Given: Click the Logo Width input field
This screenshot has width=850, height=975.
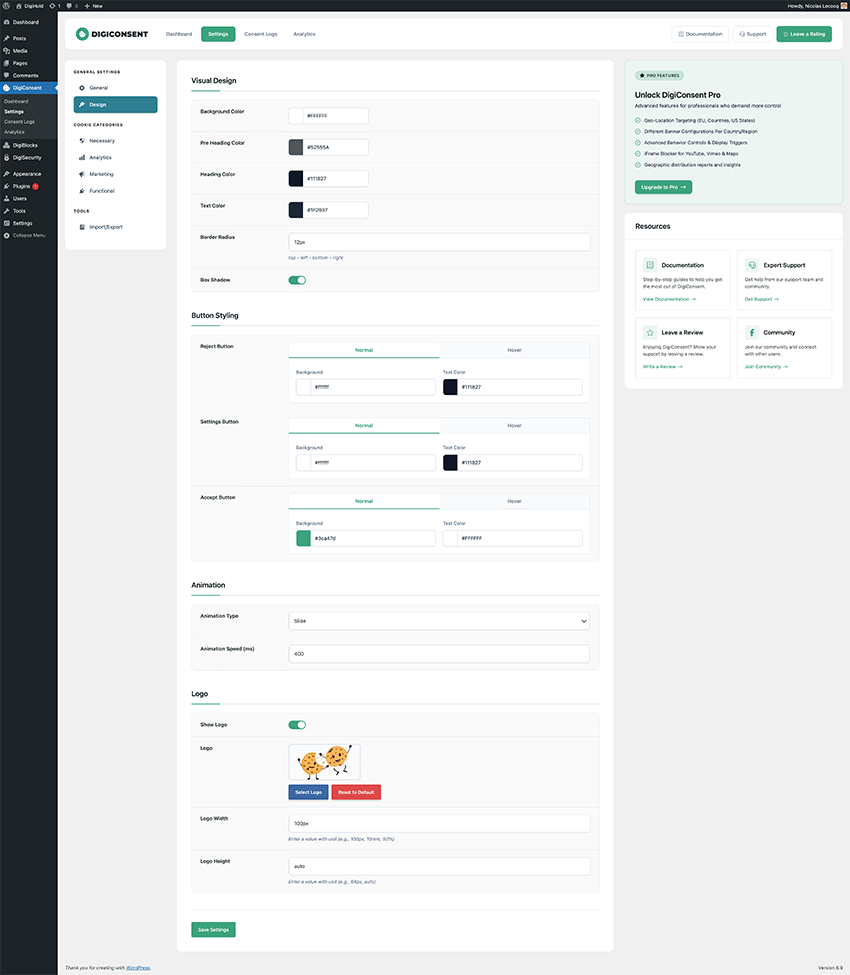Looking at the screenshot, I should [x=439, y=823].
